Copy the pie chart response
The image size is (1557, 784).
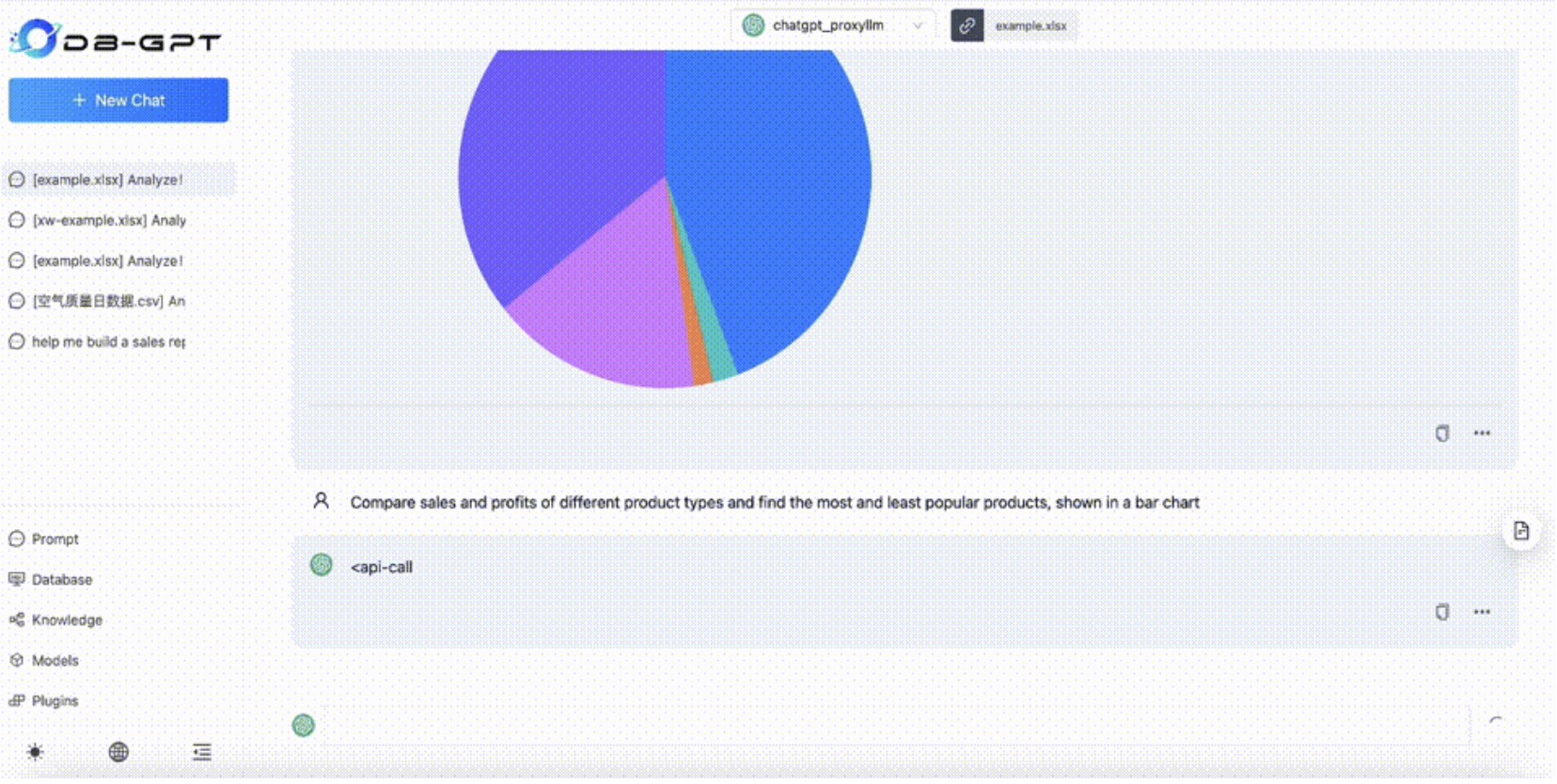coord(1441,433)
